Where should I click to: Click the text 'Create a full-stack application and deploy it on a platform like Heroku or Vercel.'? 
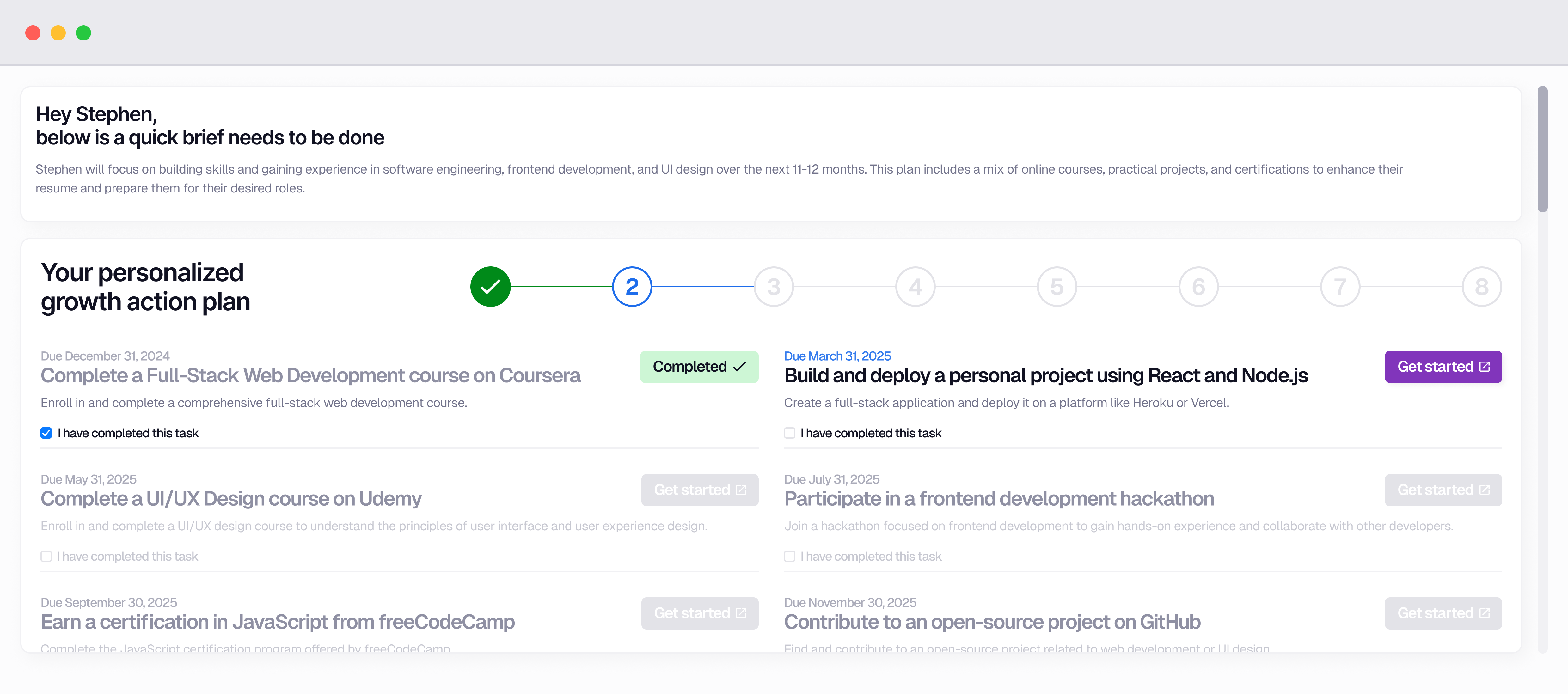1006,403
